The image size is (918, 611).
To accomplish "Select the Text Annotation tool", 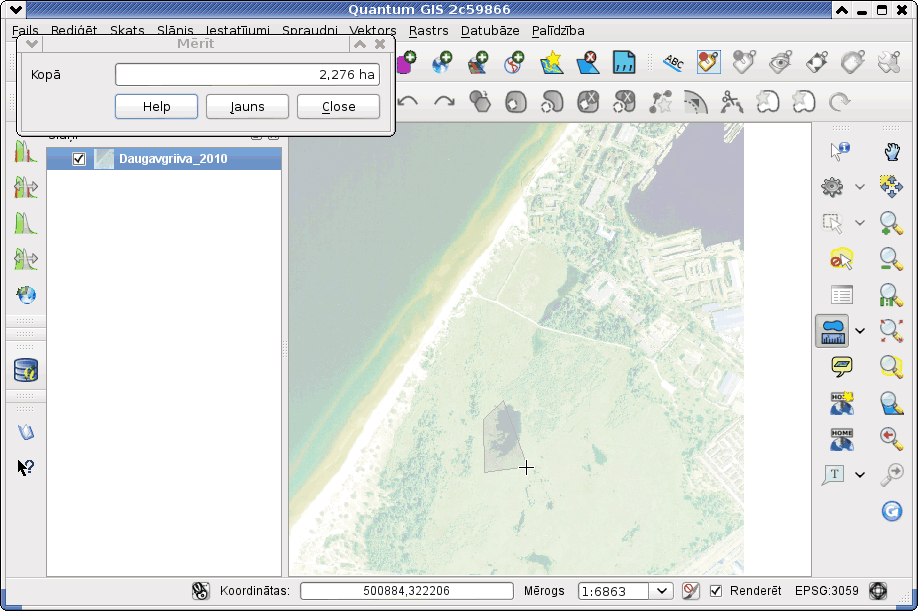I will pos(834,475).
